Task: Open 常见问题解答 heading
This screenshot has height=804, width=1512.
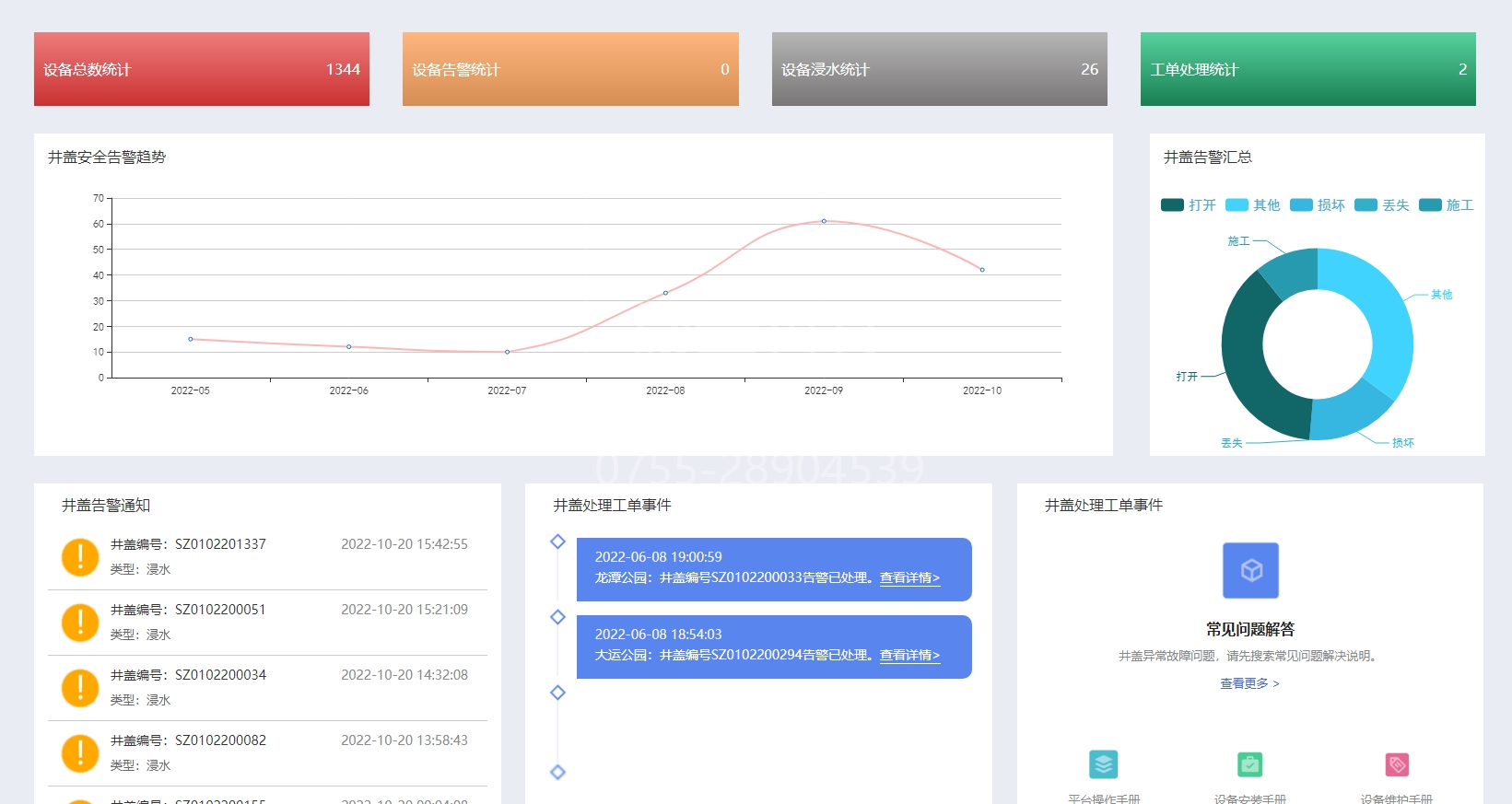Action: [1250, 629]
